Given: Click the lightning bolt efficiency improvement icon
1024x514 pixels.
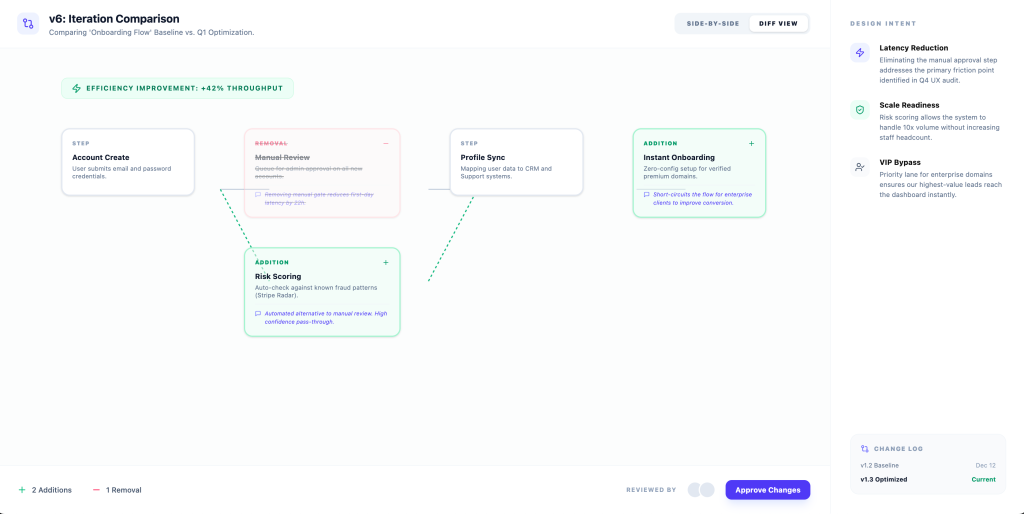Looking at the screenshot, I should click(x=76, y=88).
